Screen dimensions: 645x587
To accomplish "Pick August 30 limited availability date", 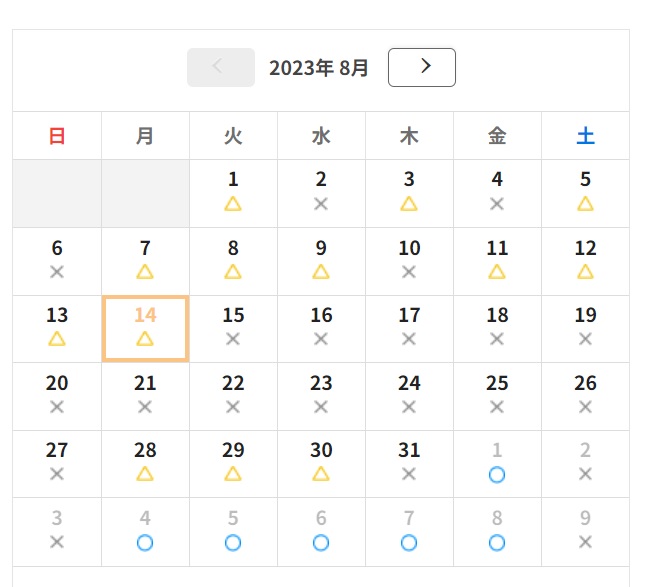I will coord(321,464).
